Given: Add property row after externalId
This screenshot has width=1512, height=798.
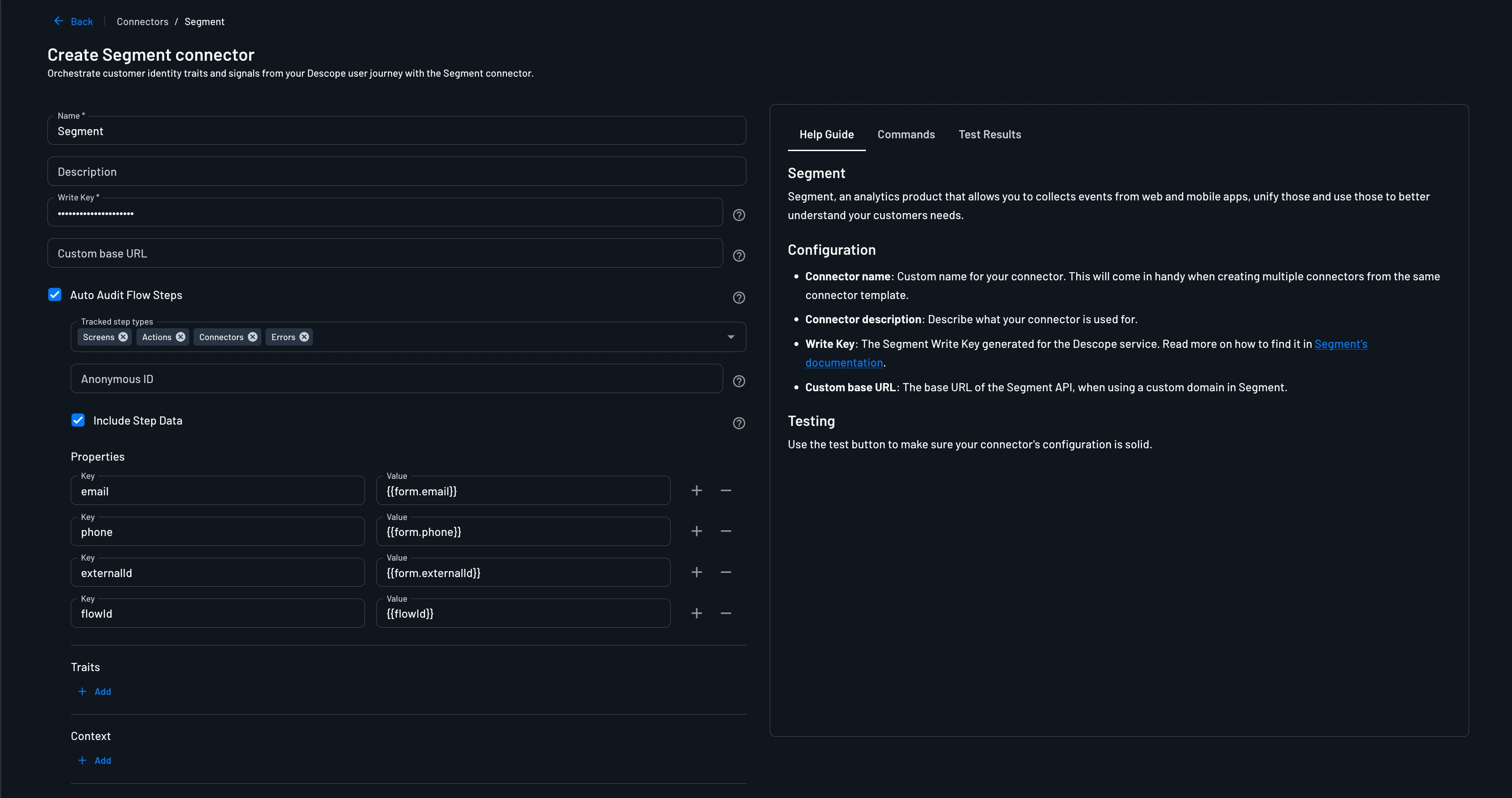Looking at the screenshot, I should click(697, 572).
